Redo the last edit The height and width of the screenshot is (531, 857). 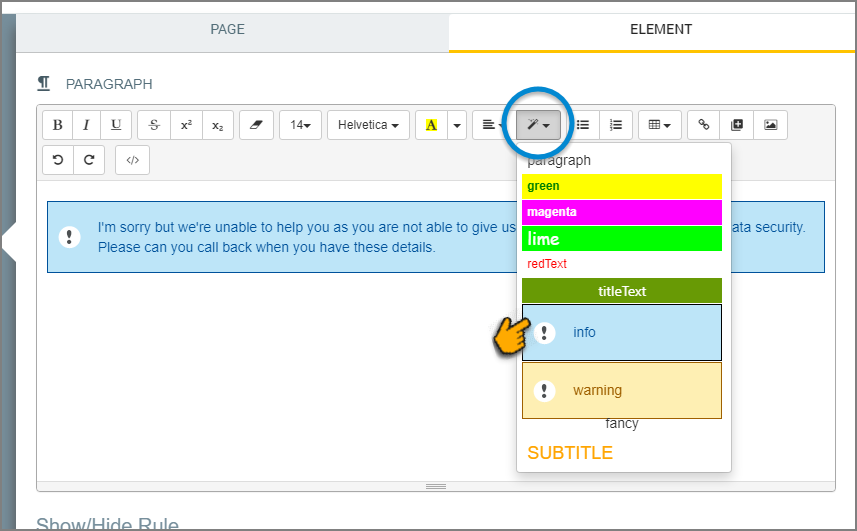89,160
